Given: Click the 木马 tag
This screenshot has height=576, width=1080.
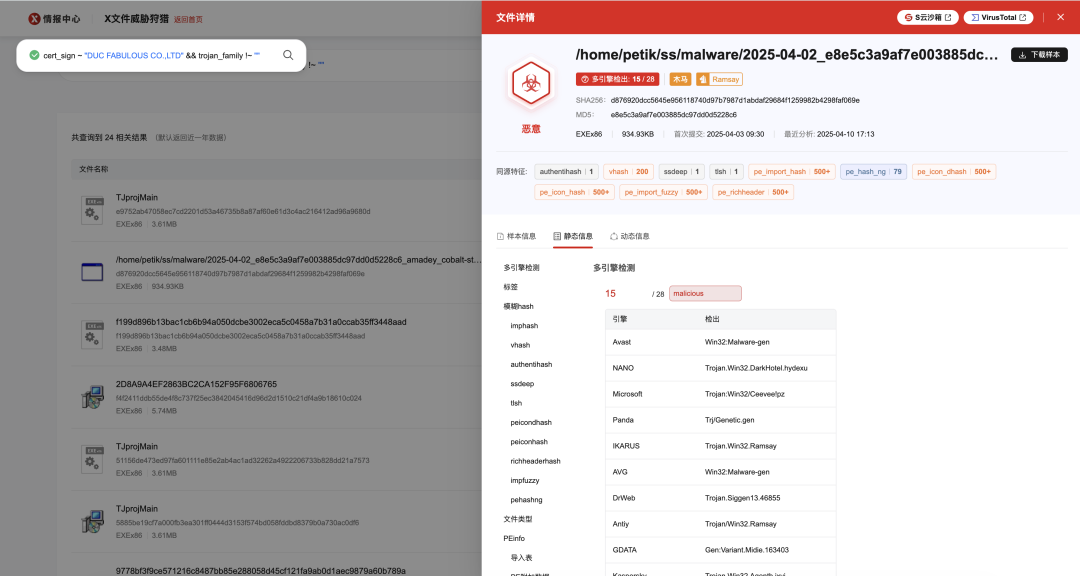Looking at the screenshot, I should (680, 79).
